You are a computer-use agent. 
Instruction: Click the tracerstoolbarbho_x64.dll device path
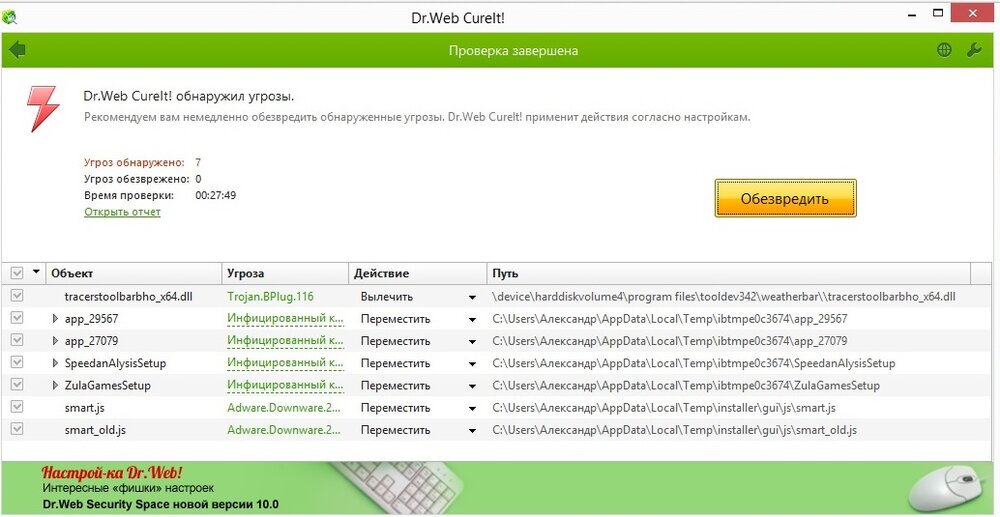(x=724, y=296)
